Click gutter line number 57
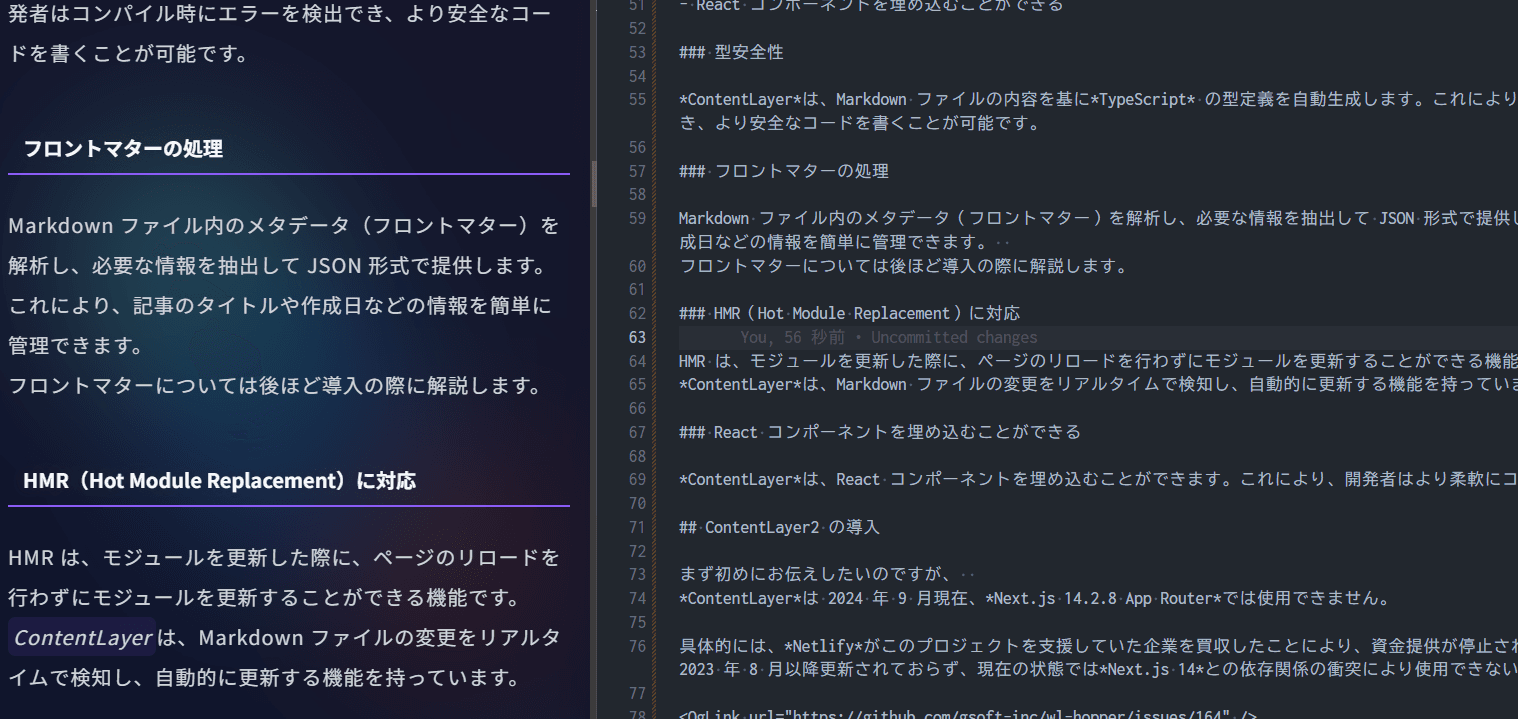Screen dimensions: 1518x719 (637, 171)
